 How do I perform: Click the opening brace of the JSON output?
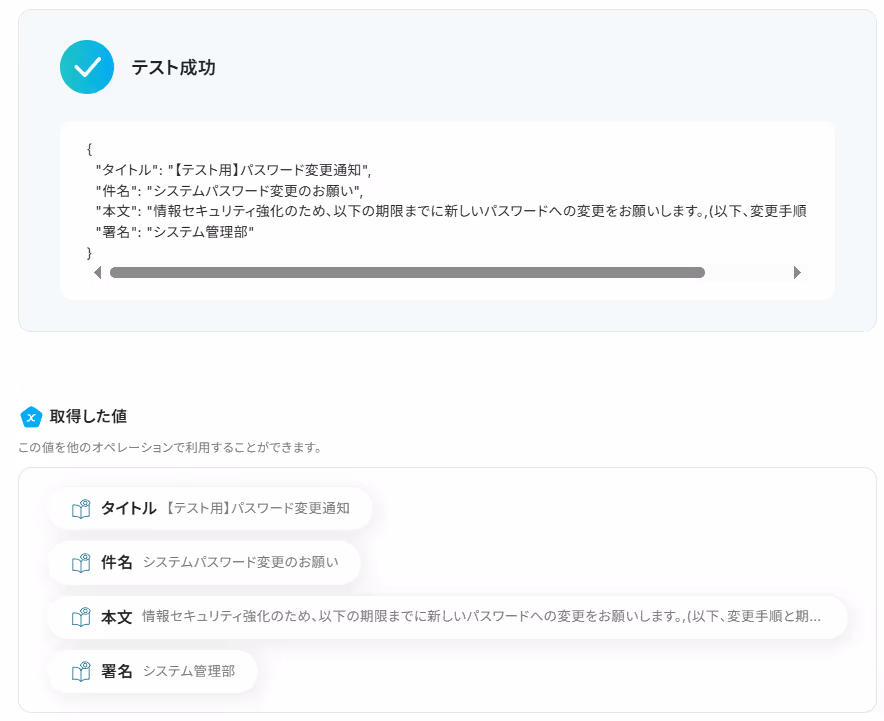[x=89, y=149]
